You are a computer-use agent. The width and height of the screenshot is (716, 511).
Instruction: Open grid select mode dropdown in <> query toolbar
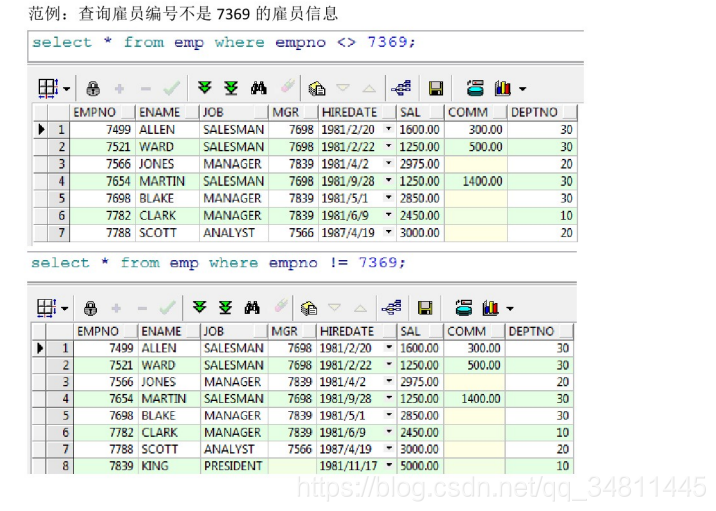[x=67, y=89]
